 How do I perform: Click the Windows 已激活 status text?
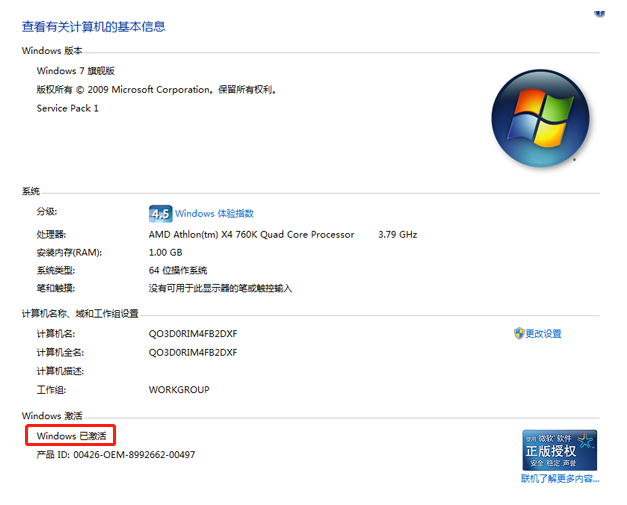(x=72, y=436)
